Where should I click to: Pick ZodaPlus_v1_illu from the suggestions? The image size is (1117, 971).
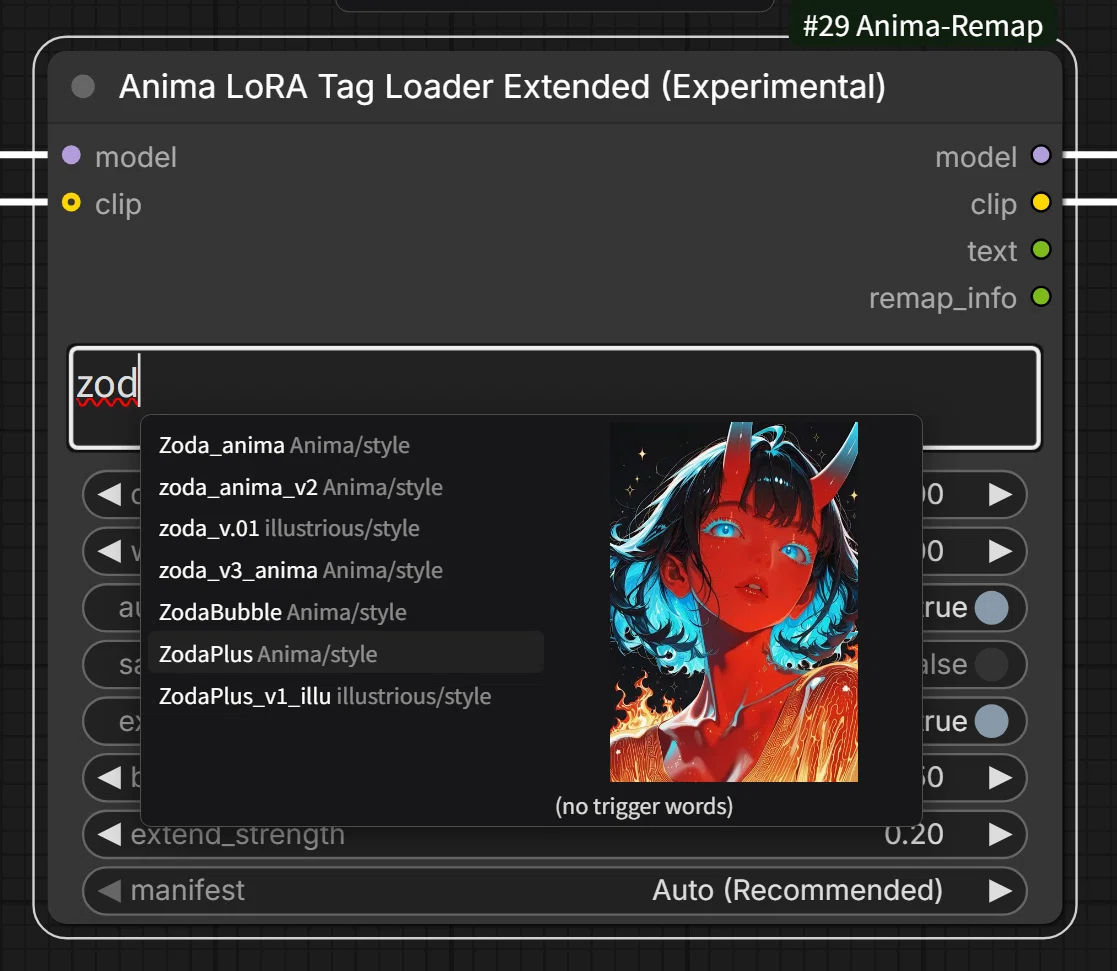[x=346, y=696]
